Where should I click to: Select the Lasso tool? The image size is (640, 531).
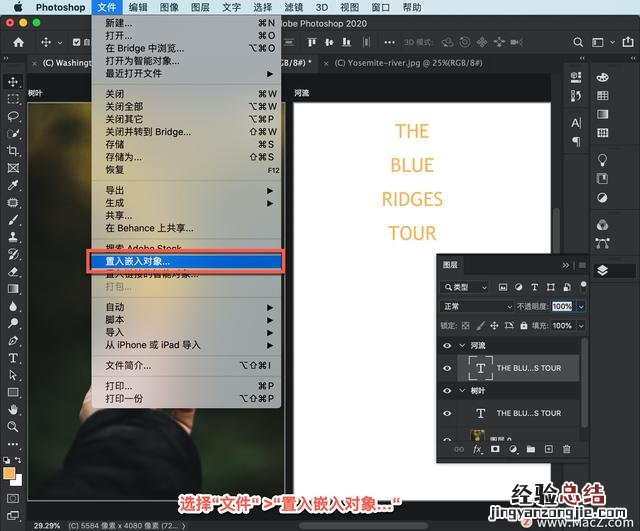click(13, 116)
